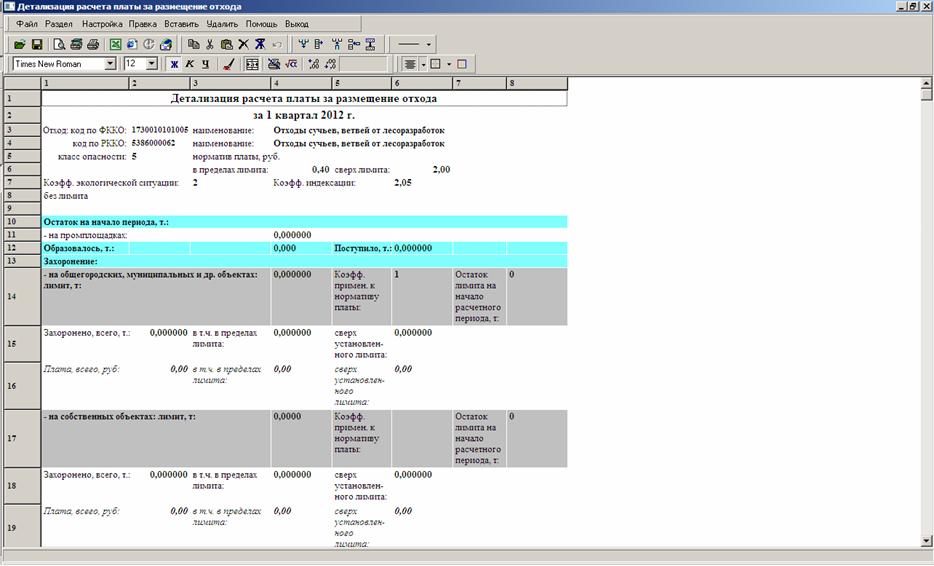Click the Помощь menu item
Screen dimensions: 934x566
tap(261, 23)
